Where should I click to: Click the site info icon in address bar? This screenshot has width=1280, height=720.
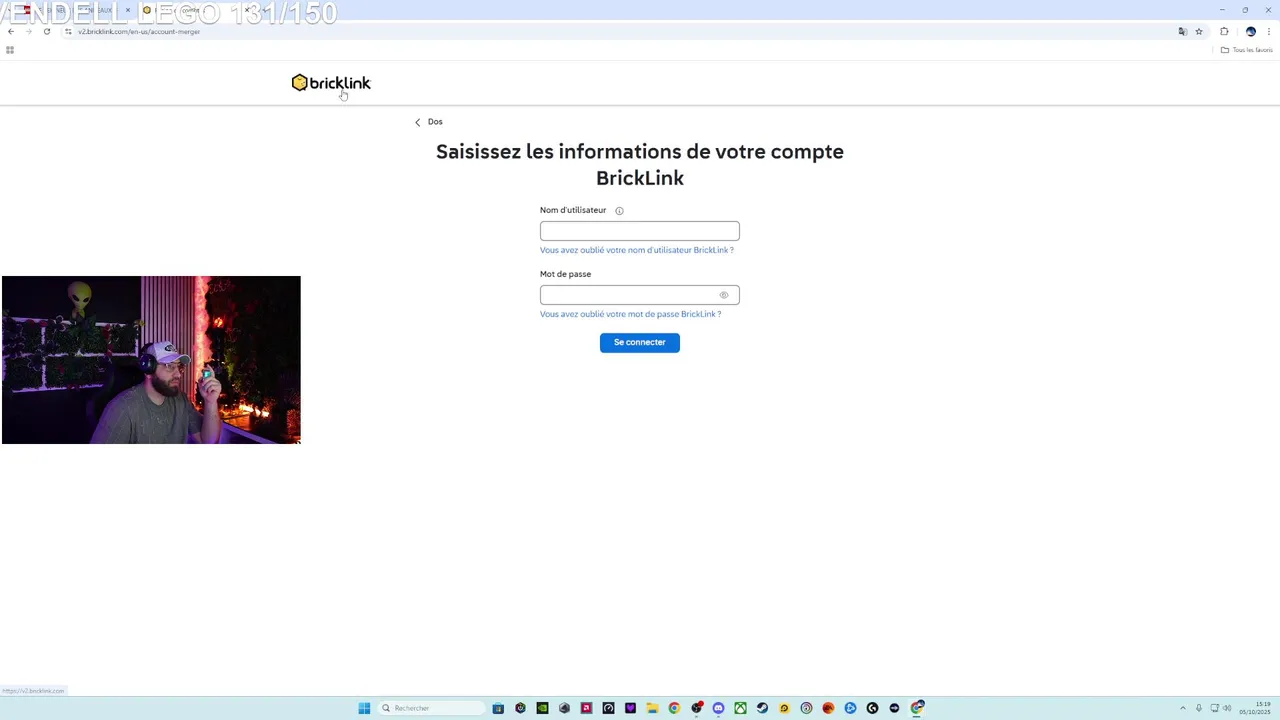coord(68,31)
